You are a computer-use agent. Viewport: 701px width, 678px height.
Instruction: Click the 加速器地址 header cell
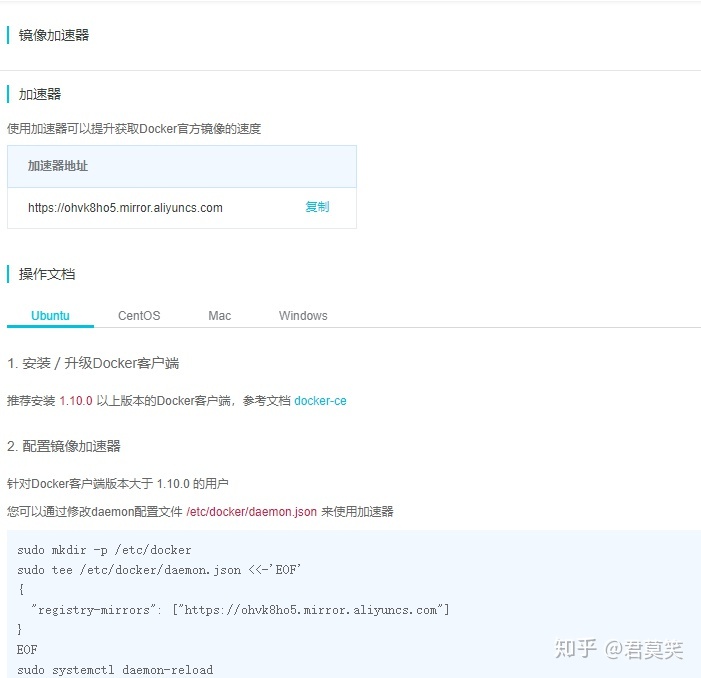(x=182, y=166)
